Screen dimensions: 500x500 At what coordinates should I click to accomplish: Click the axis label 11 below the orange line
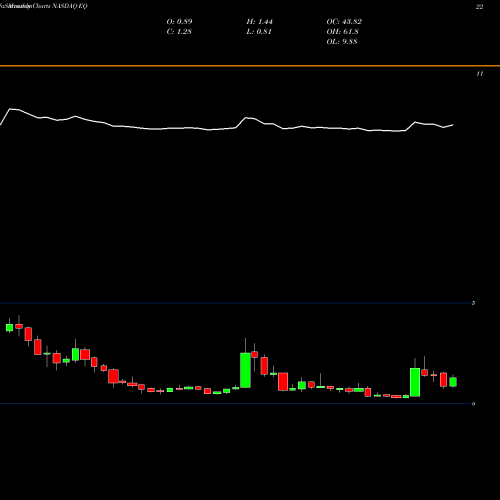[x=479, y=74]
